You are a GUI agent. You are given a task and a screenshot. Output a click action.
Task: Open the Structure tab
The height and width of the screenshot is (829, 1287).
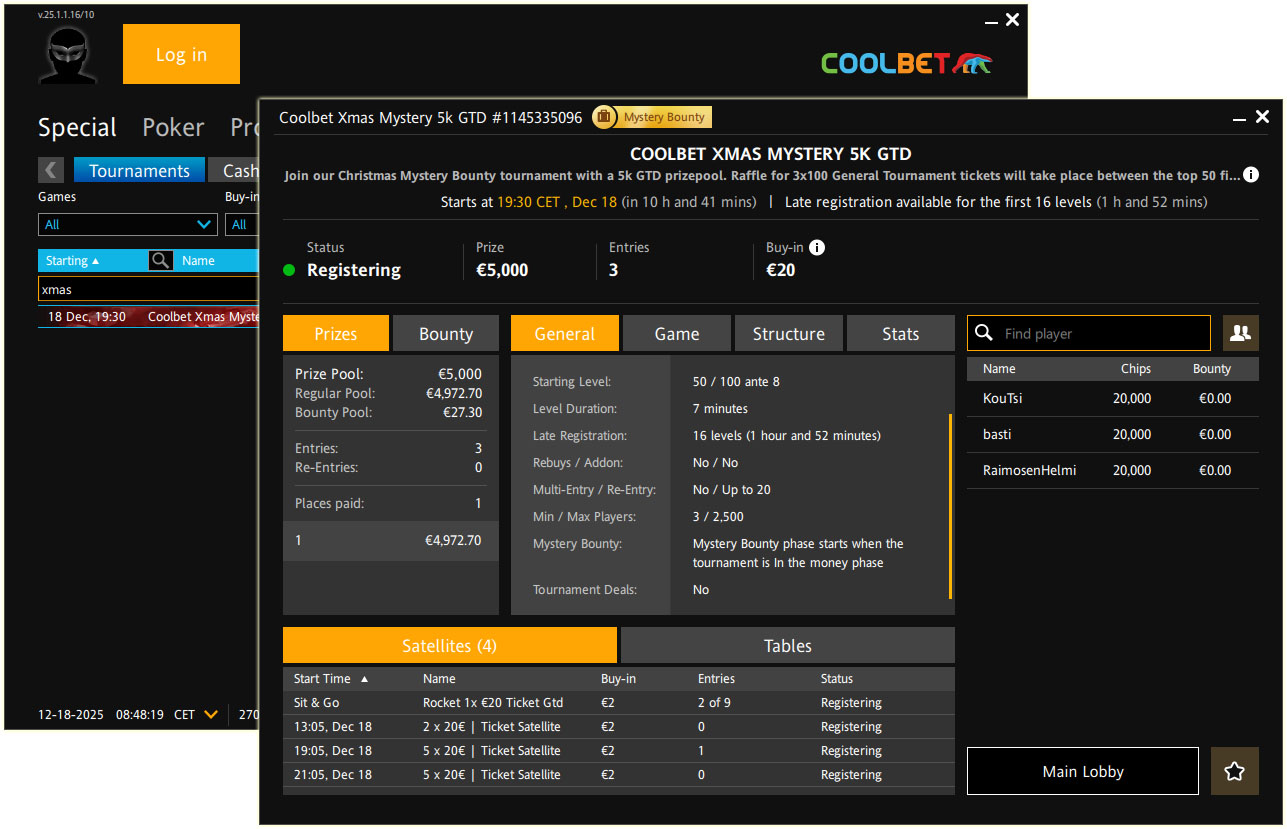[788, 334]
